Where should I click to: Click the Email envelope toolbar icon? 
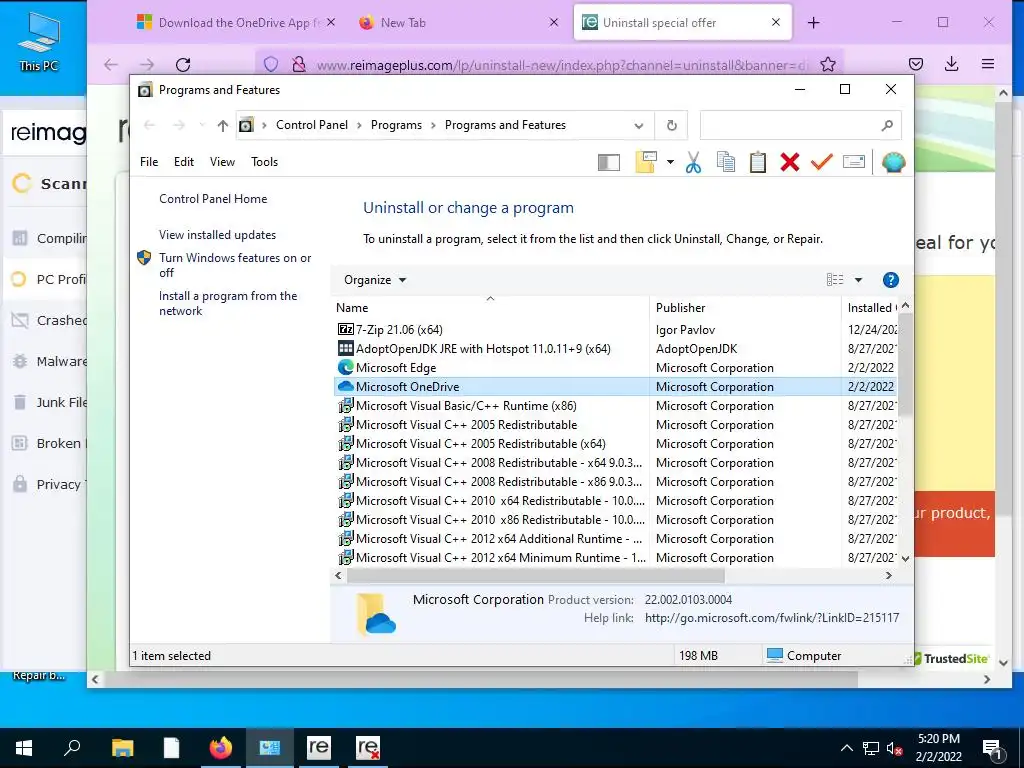point(854,162)
